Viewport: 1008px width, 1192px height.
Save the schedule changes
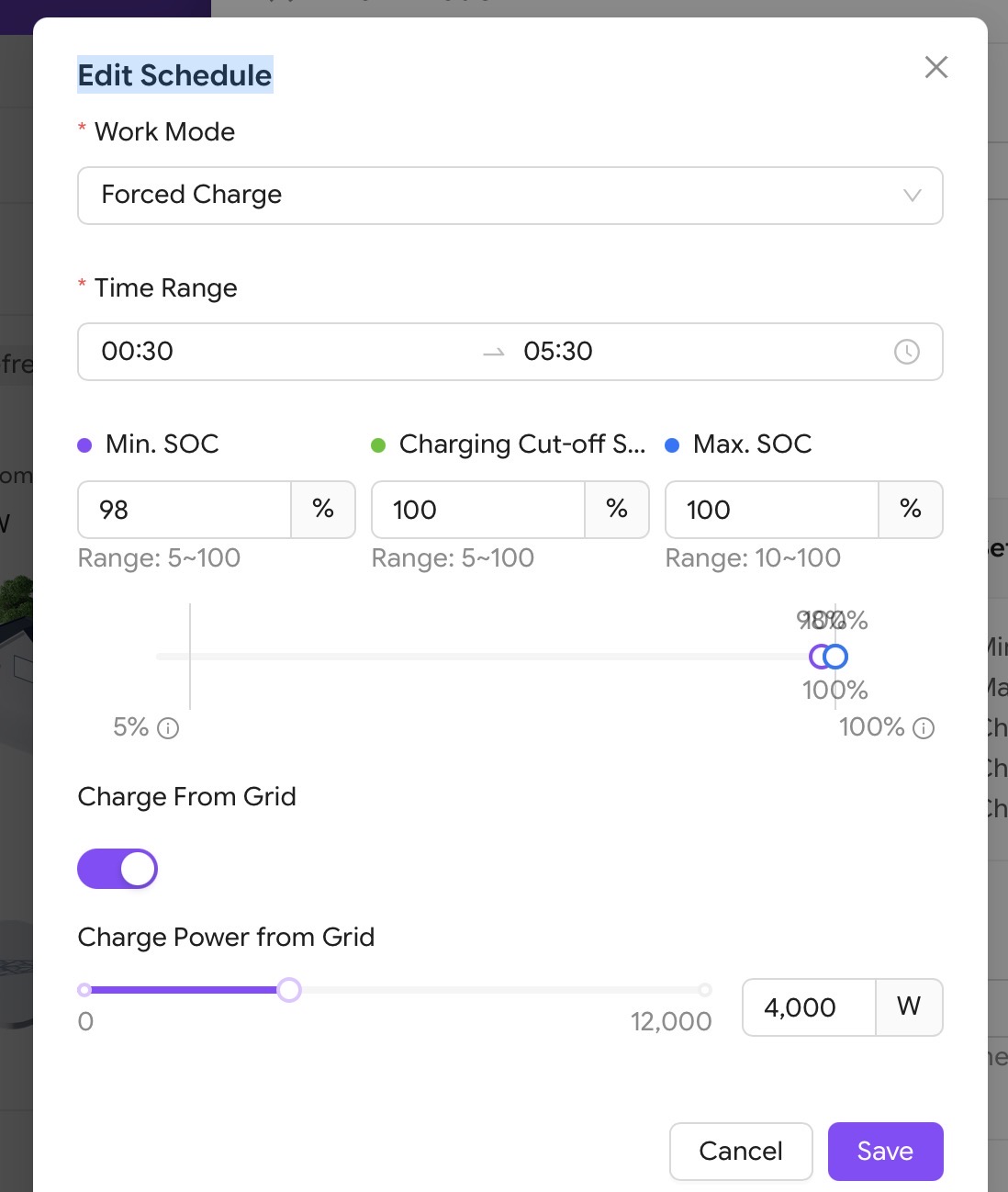(x=885, y=1151)
